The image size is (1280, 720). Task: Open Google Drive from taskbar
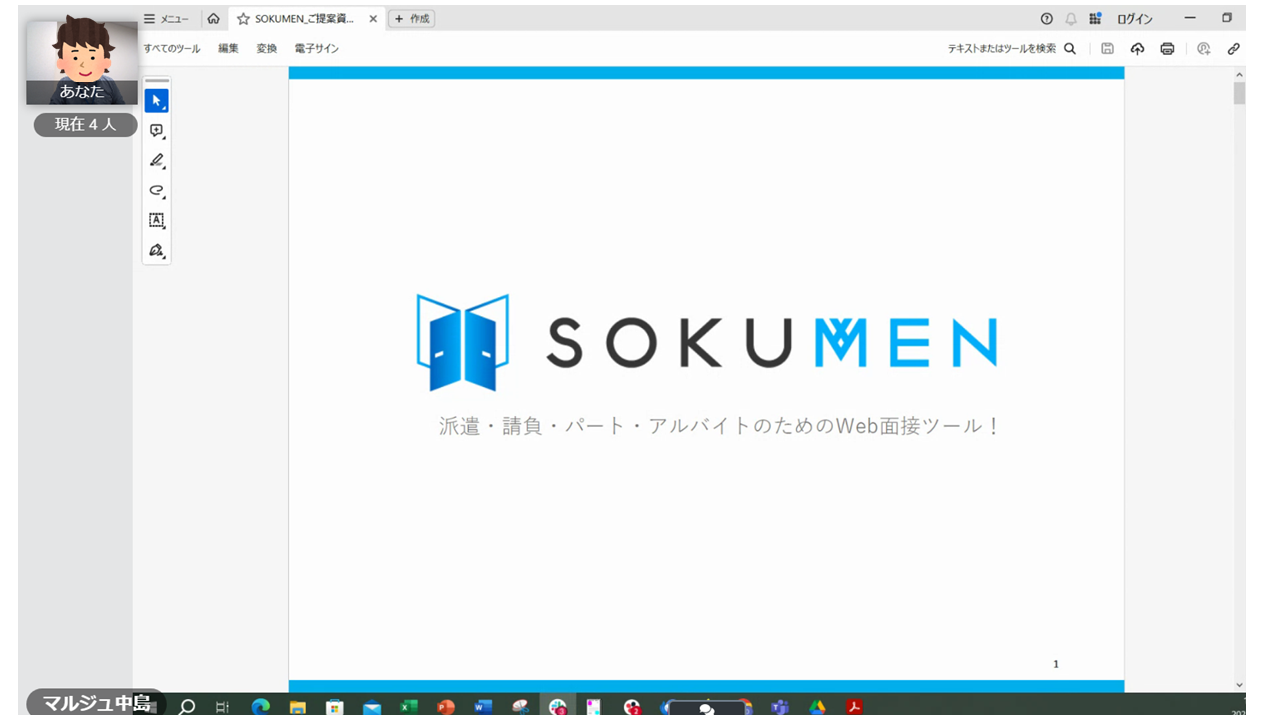click(817, 707)
